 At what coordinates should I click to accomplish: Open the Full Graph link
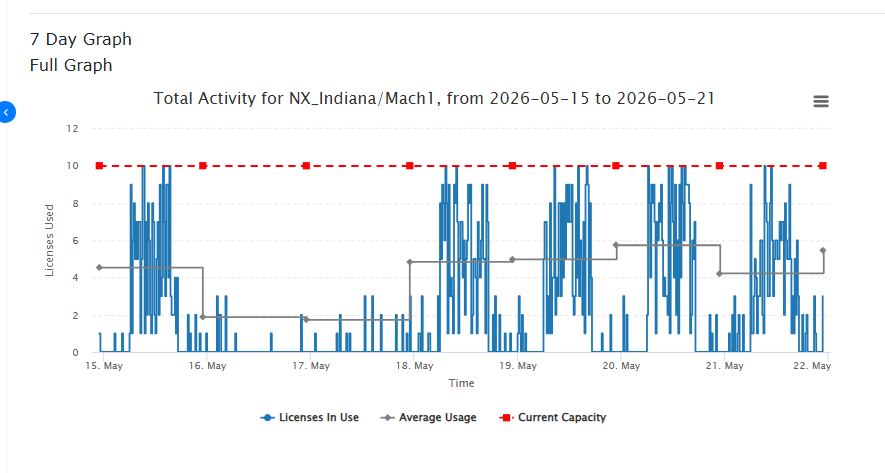(x=71, y=65)
